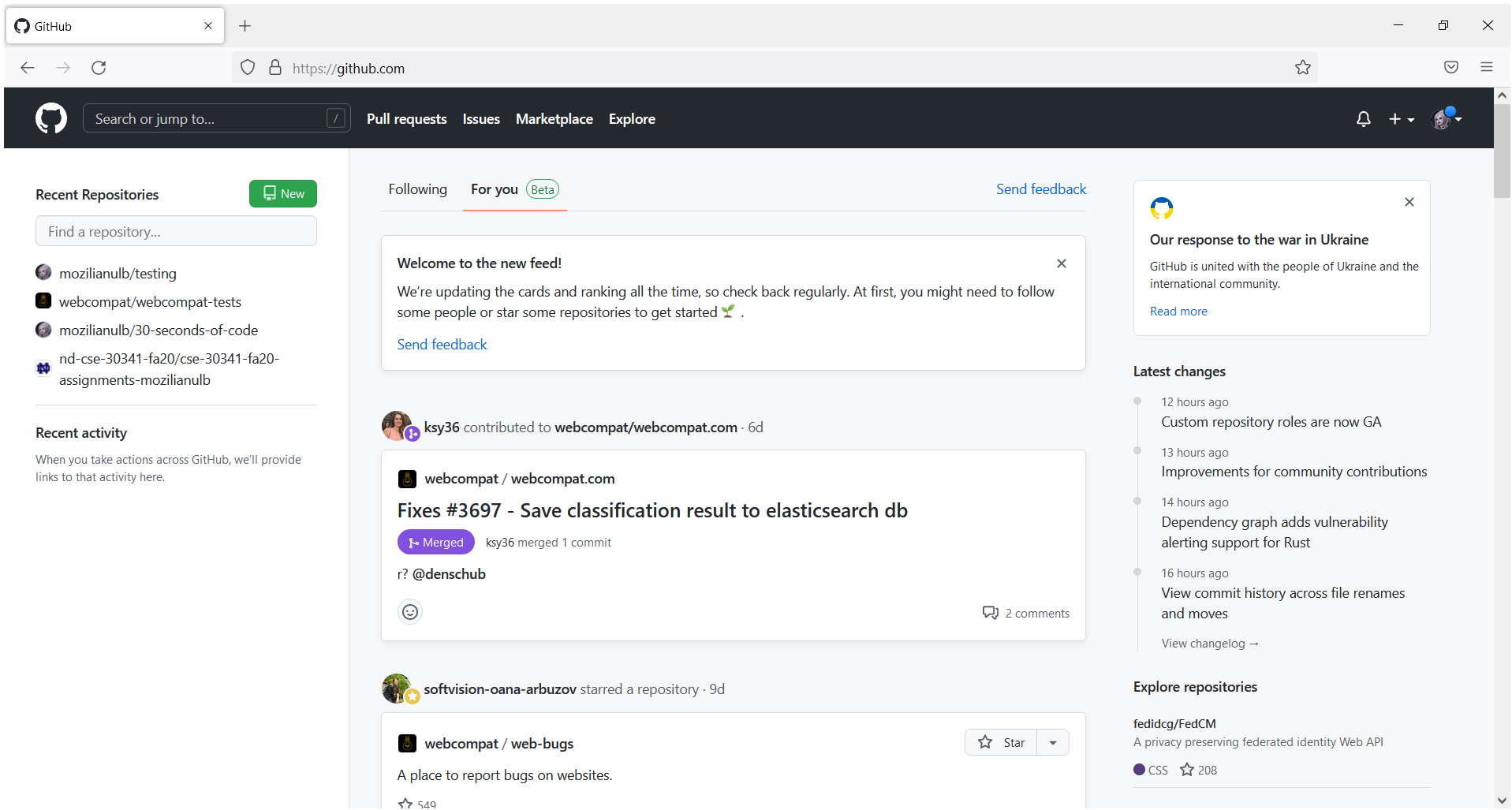This screenshot has width=1512, height=810.
Task: Select the For you Beta tab
Action: point(515,189)
